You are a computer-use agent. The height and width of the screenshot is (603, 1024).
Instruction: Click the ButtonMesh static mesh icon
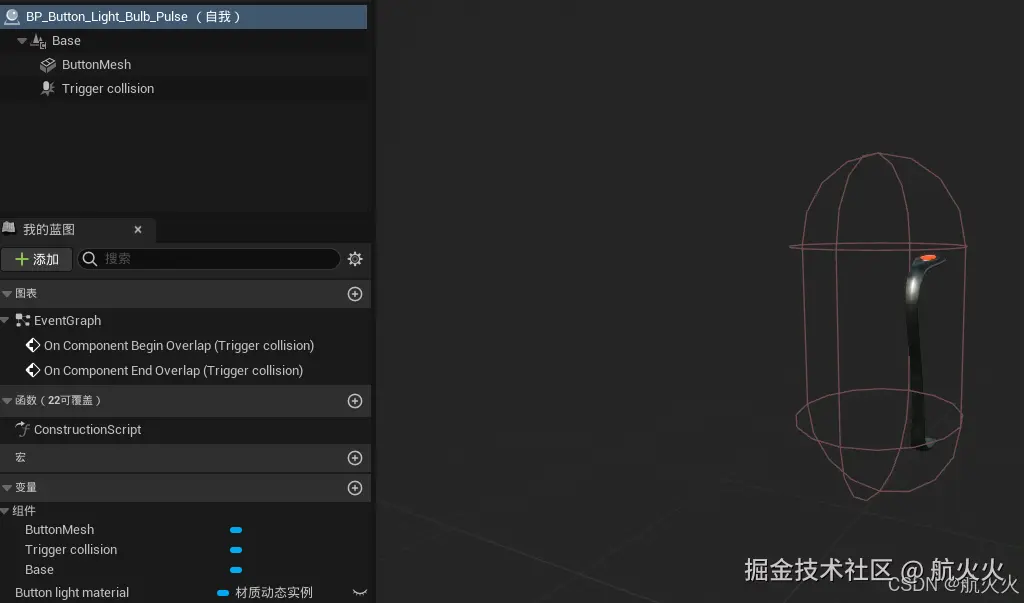point(46,64)
